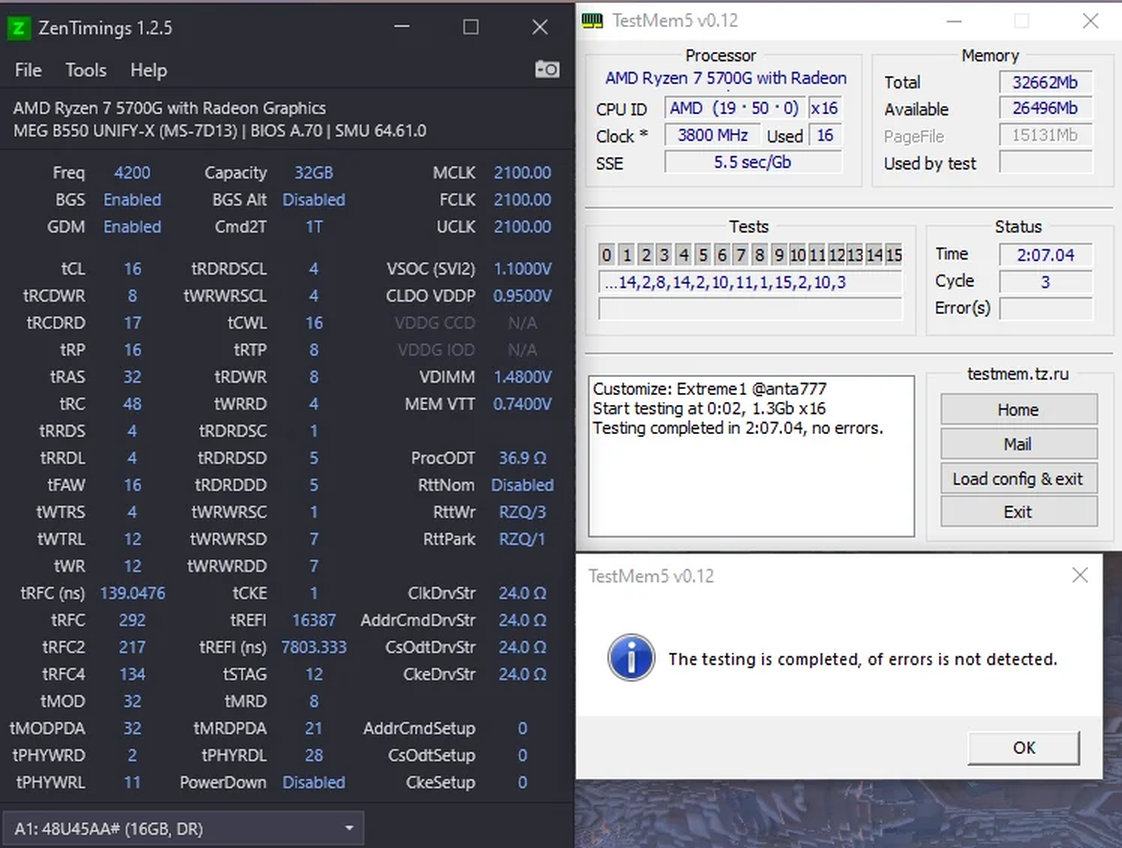Screen dimensions: 1122x848
Task: Click the tREFI value 16387
Action: coord(313,620)
